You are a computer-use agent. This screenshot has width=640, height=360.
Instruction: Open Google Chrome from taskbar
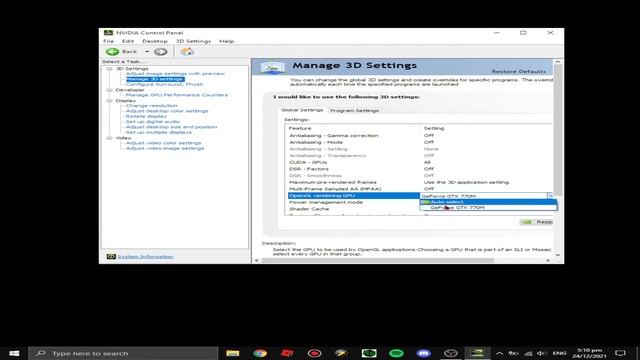click(260, 353)
